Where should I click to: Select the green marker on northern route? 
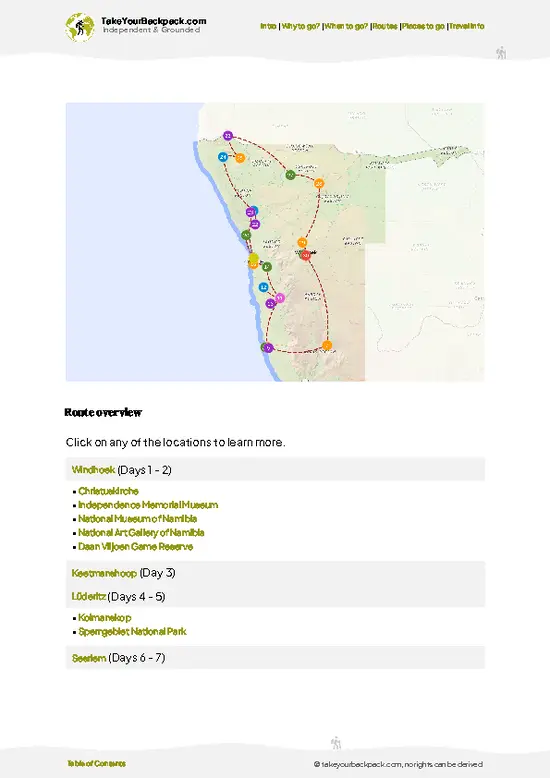point(290,175)
